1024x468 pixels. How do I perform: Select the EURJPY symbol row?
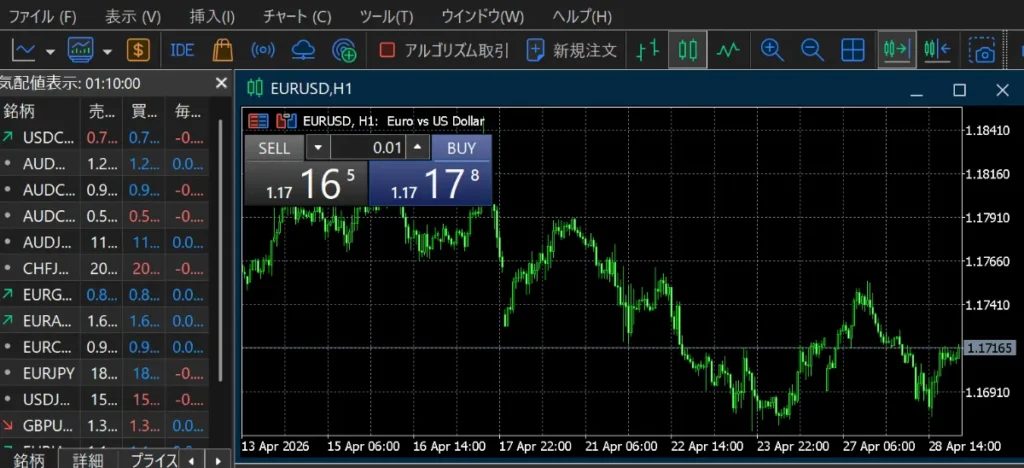(104, 373)
